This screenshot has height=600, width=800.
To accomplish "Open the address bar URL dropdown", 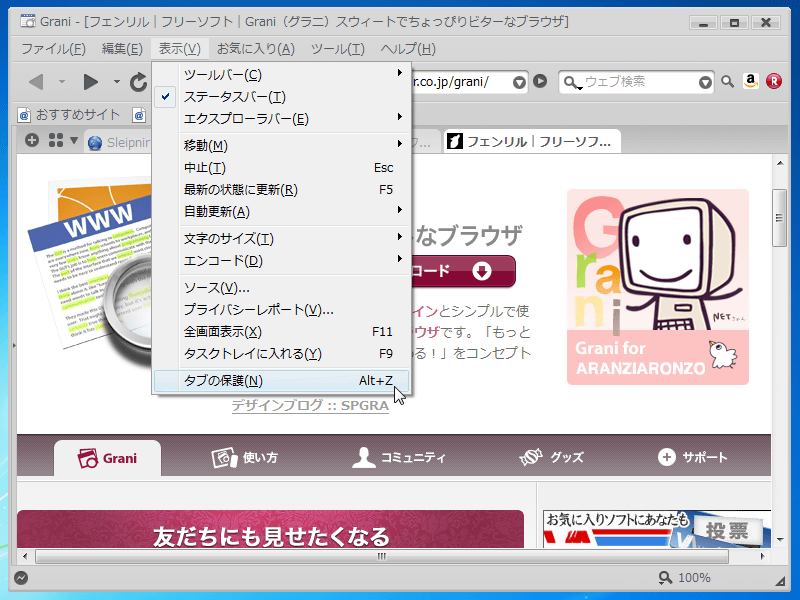I will click(519, 82).
